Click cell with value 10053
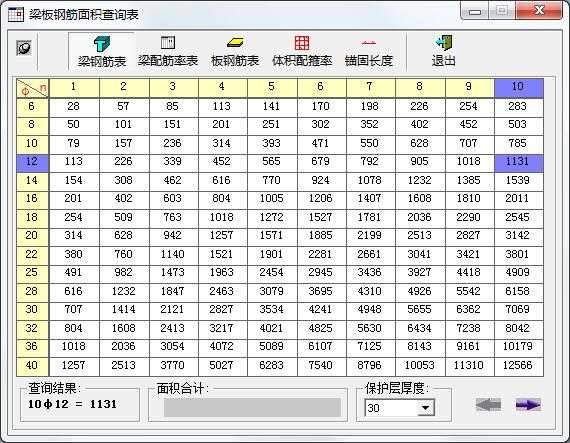This screenshot has height=443, width=570. point(420,366)
